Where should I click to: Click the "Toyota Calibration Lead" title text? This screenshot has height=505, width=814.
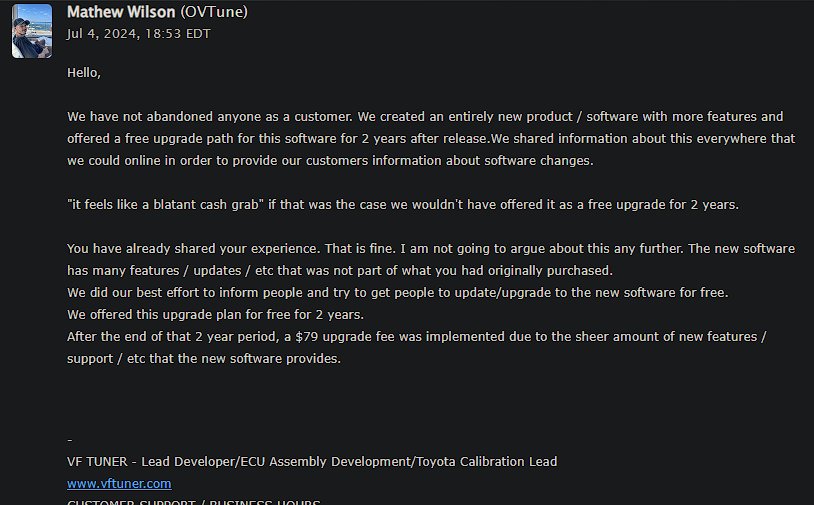point(486,461)
